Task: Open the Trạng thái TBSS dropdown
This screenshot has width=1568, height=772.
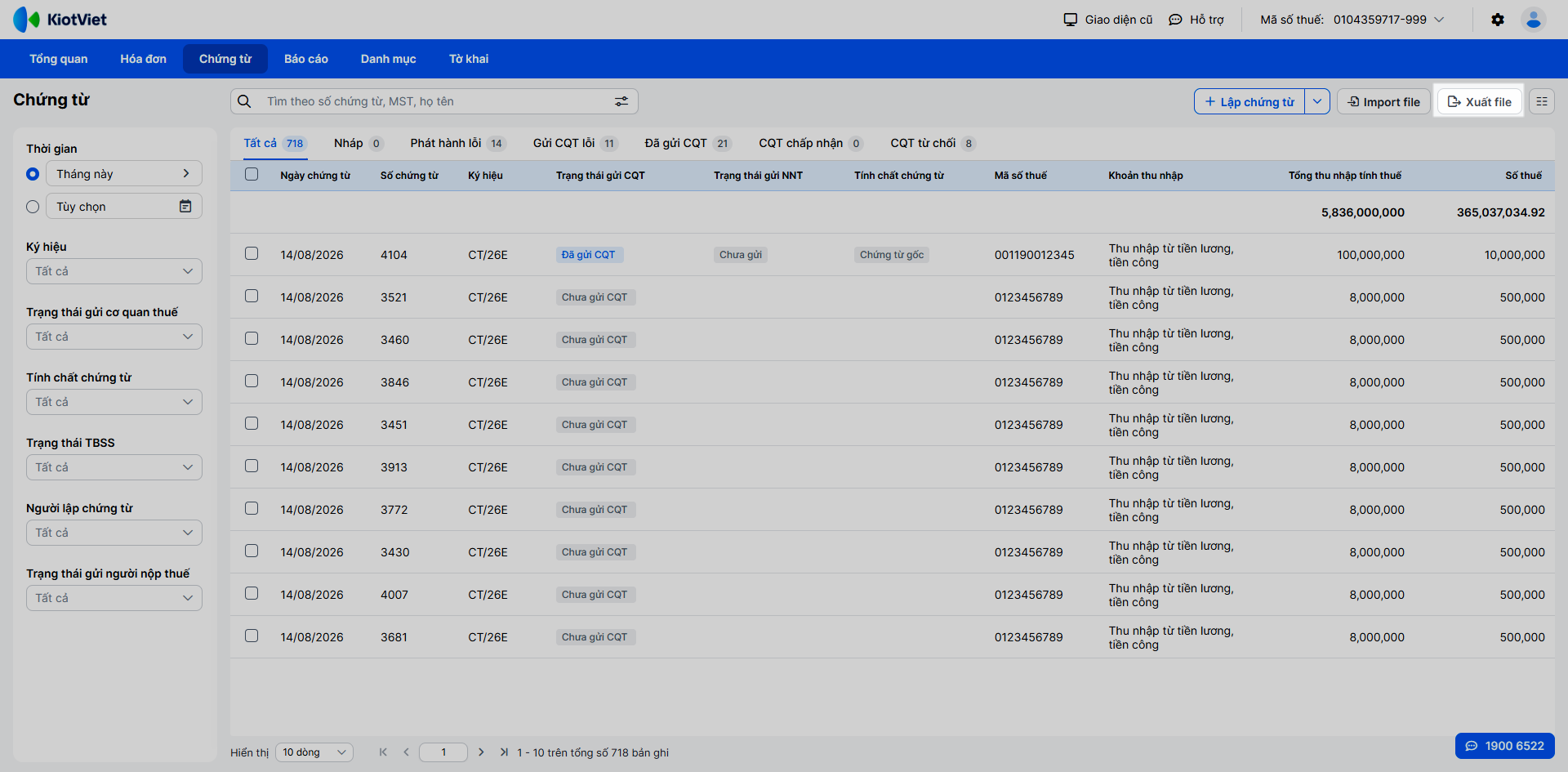Action: coord(114,467)
